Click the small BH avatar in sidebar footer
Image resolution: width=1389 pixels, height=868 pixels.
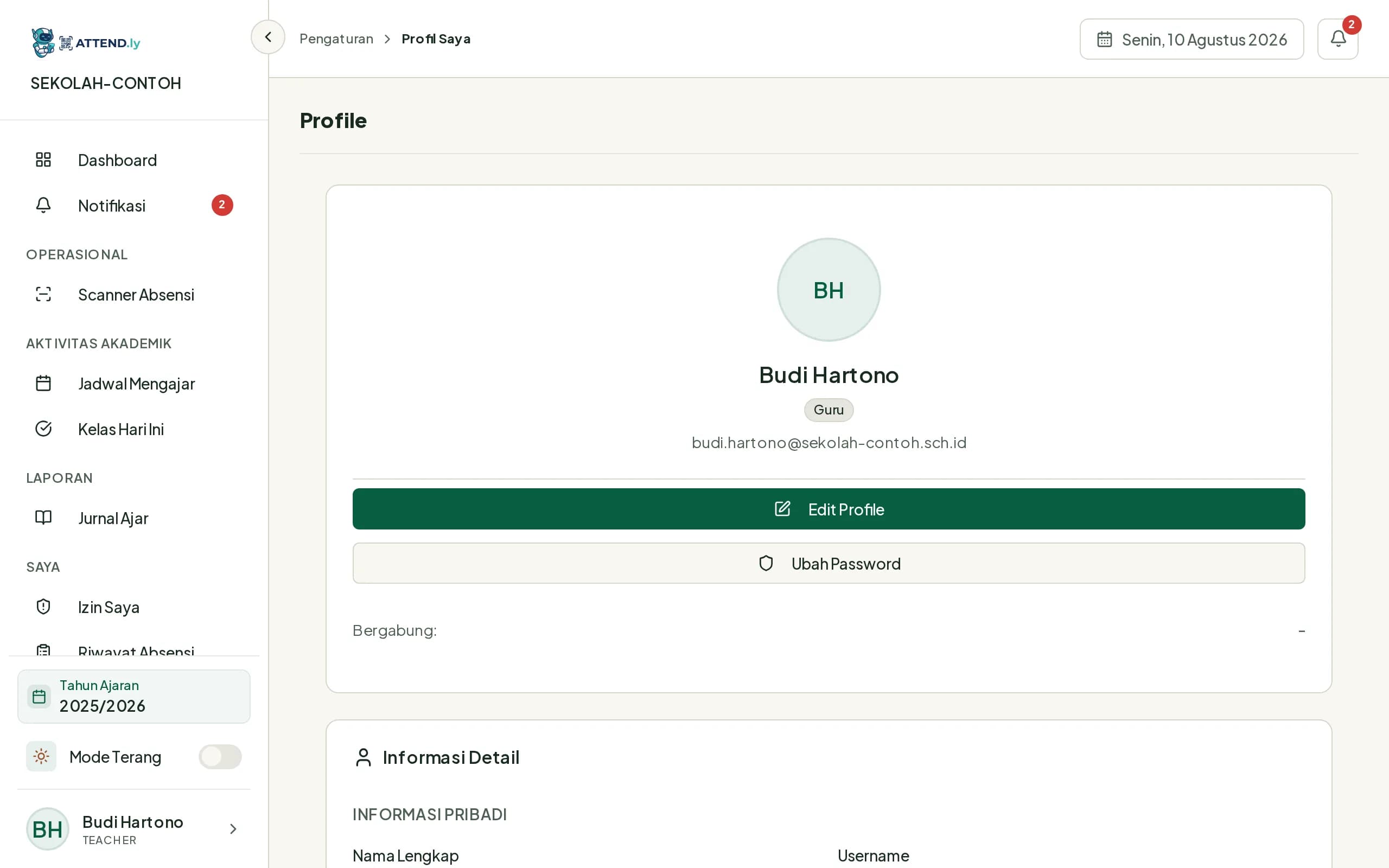(x=48, y=829)
